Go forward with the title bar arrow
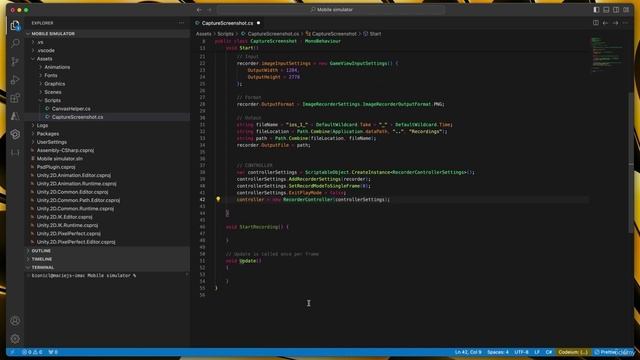Screen dimensions: 640x360 209,10
